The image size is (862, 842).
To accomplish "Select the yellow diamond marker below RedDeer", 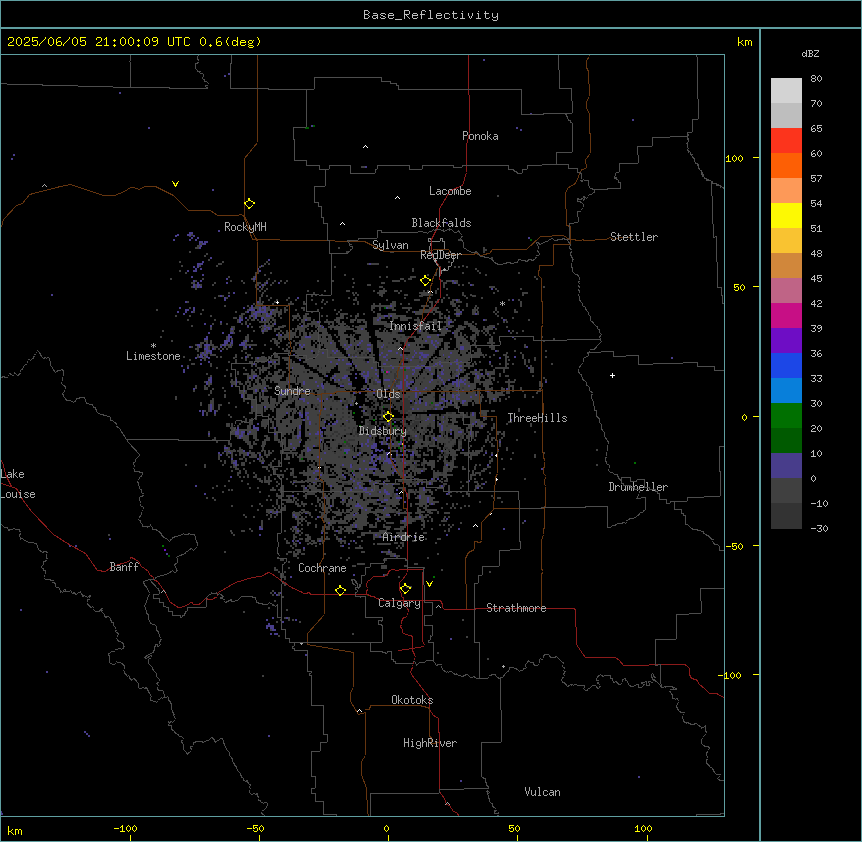I will (x=426, y=281).
